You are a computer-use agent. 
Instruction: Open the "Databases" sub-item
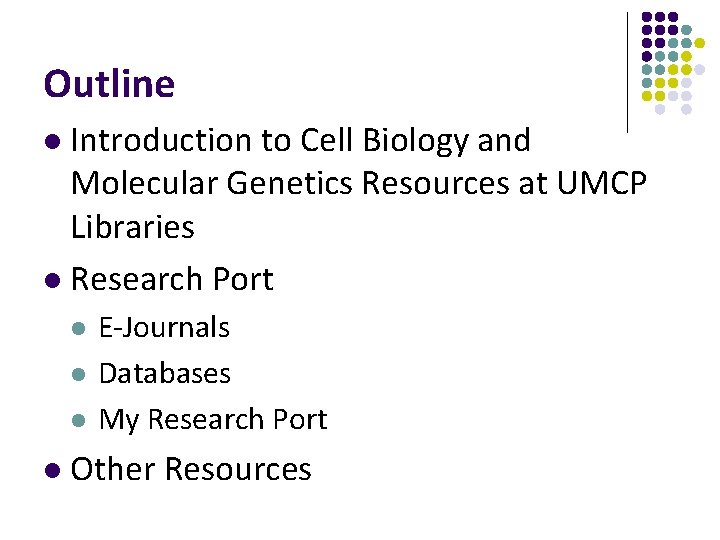164,374
